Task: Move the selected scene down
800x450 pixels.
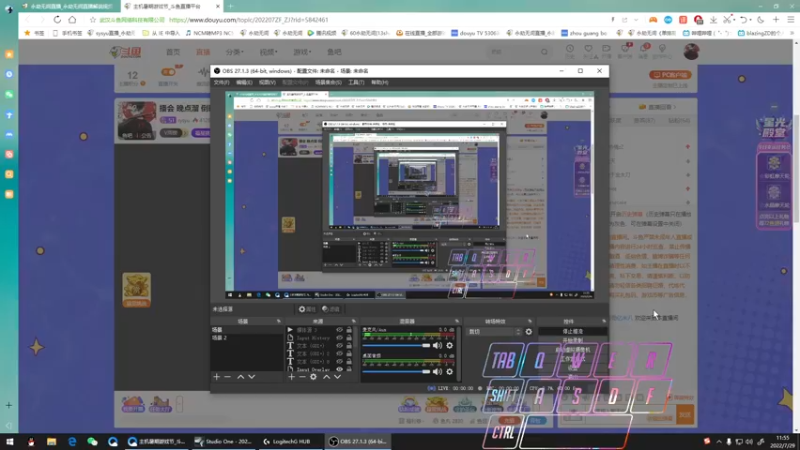Action: [252, 377]
